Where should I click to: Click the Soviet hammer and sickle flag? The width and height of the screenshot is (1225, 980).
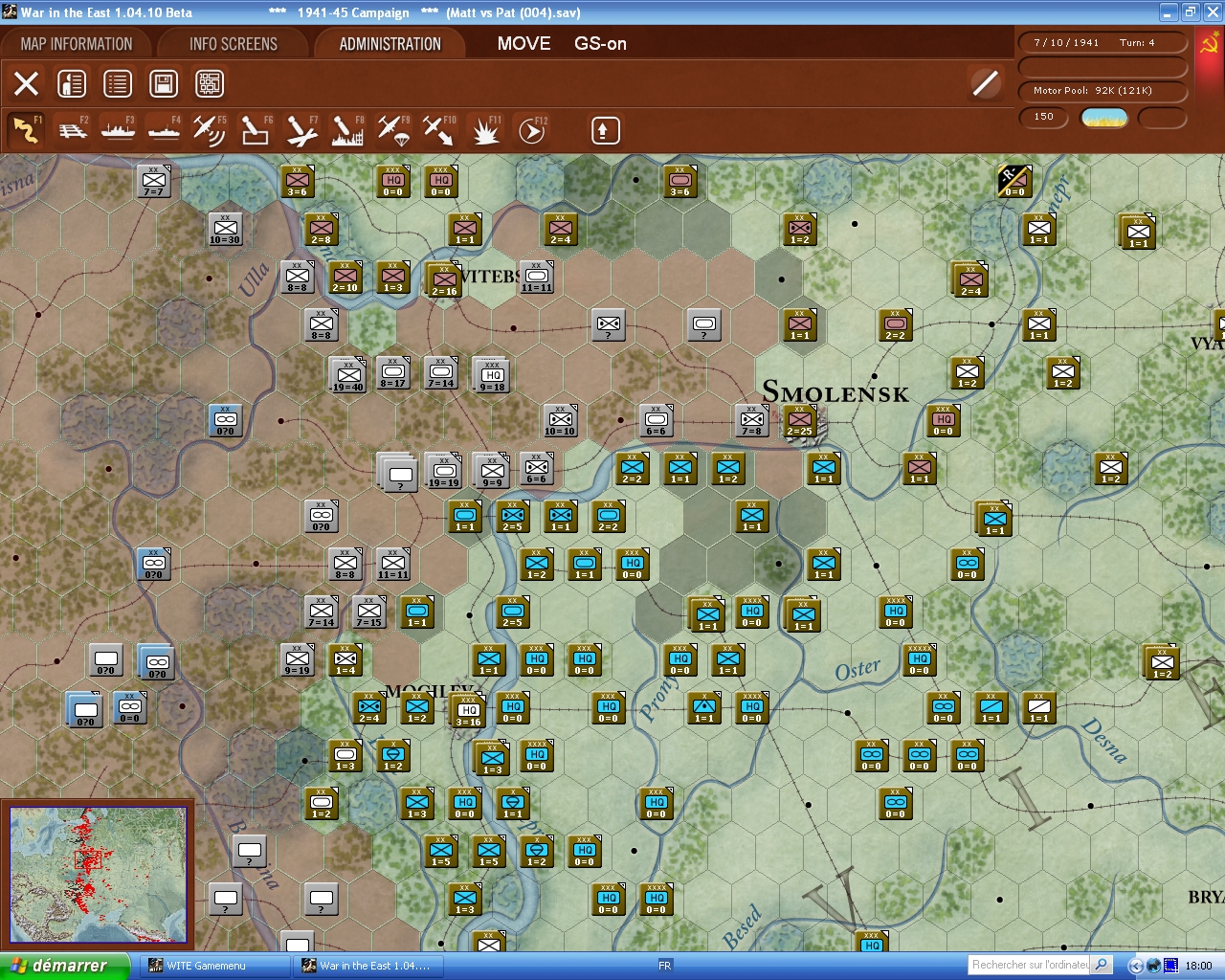[1210, 44]
